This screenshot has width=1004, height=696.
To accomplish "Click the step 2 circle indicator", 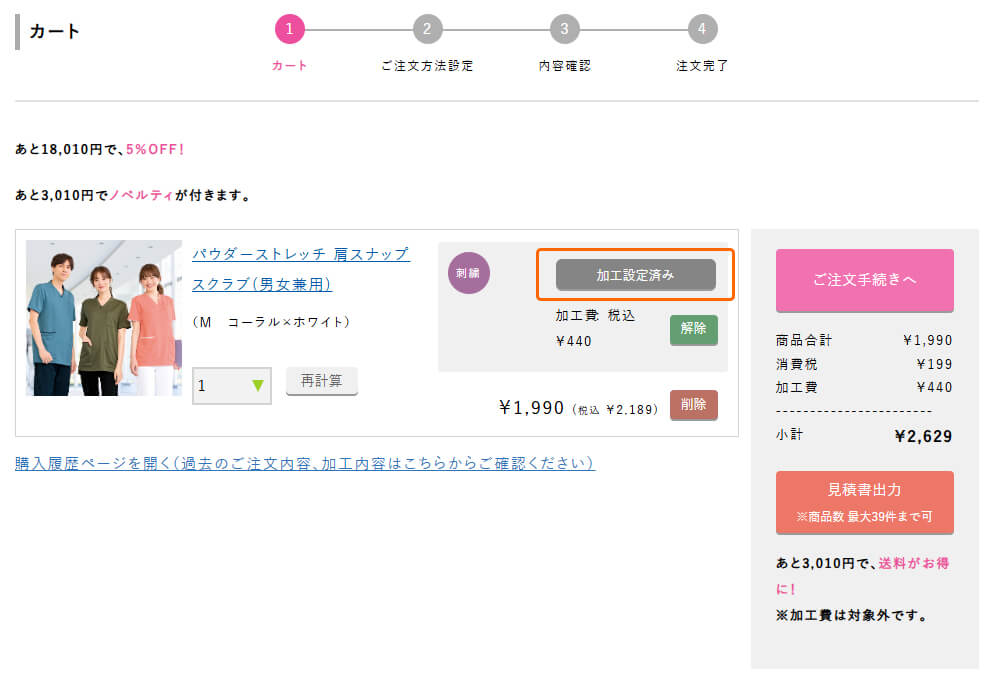I will (427, 29).
